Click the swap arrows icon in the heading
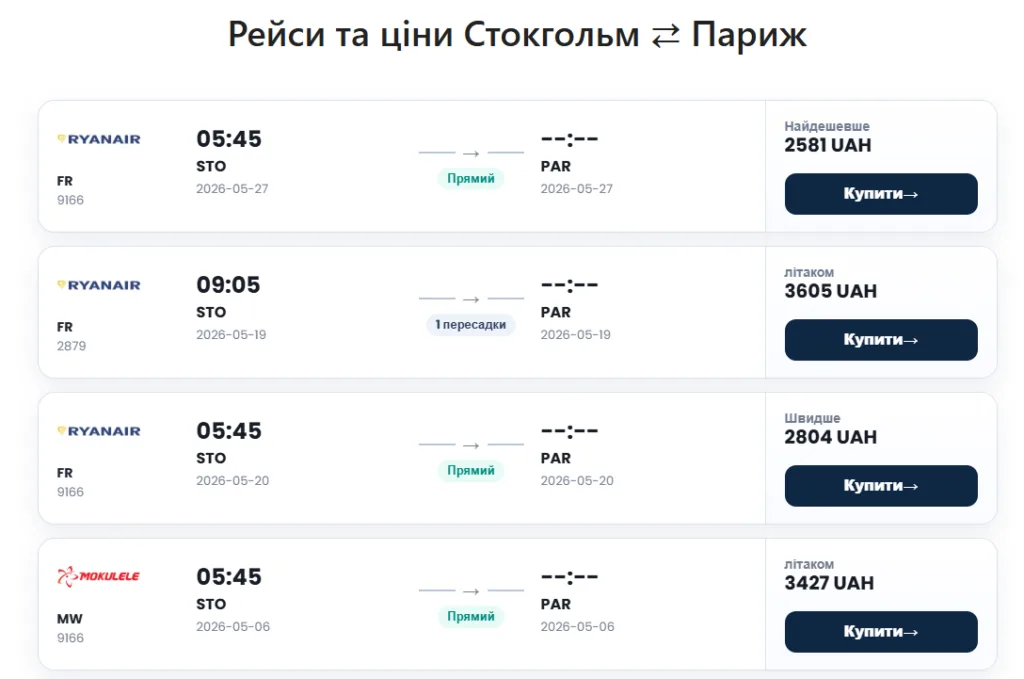 click(665, 36)
